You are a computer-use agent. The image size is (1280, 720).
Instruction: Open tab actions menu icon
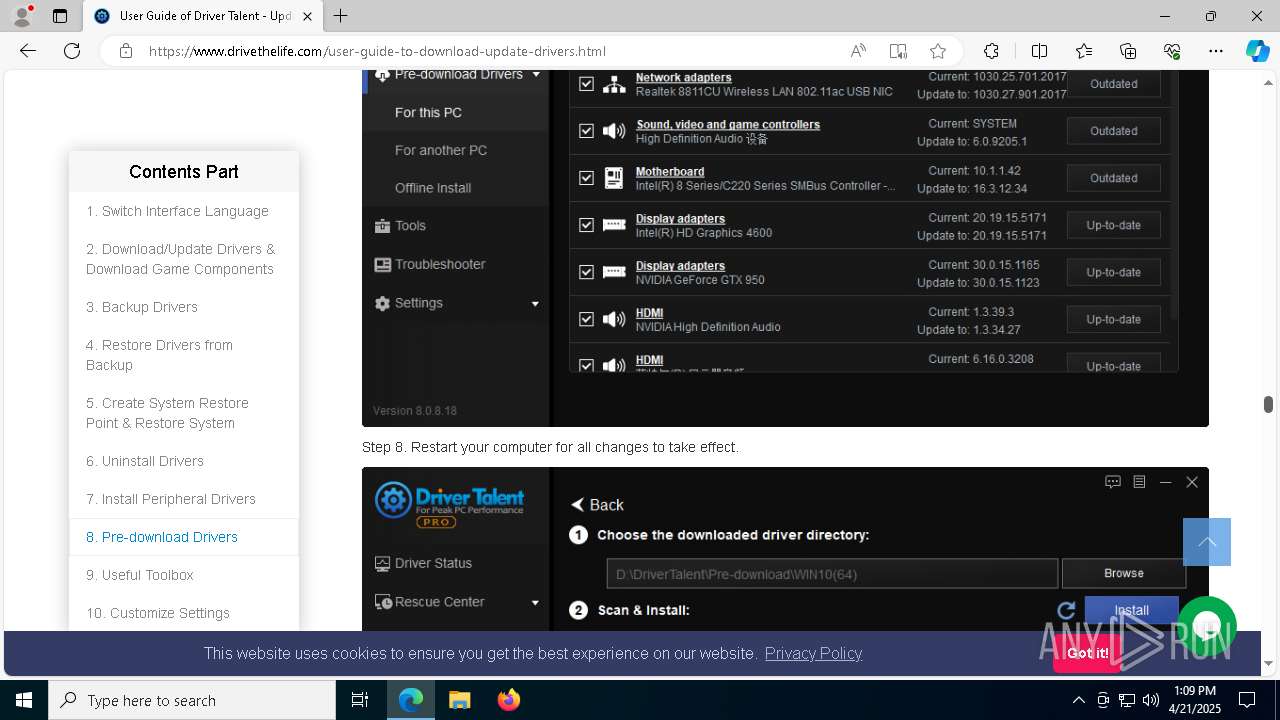pos(60,16)
